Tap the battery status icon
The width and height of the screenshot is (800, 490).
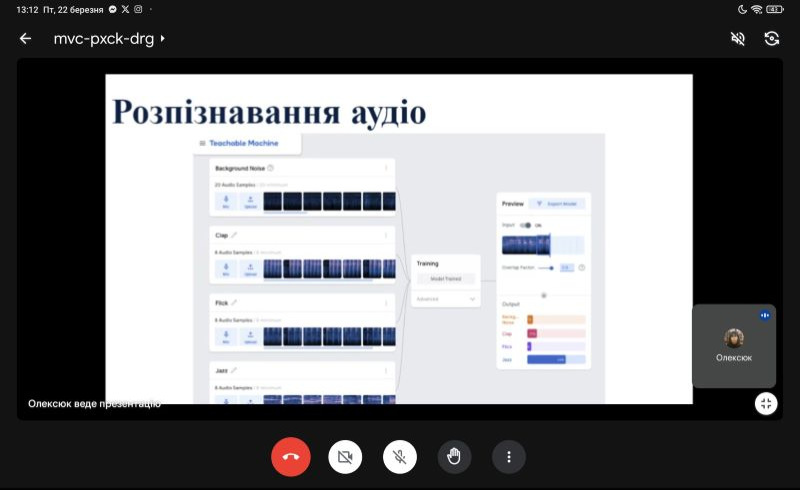[774, 9]
